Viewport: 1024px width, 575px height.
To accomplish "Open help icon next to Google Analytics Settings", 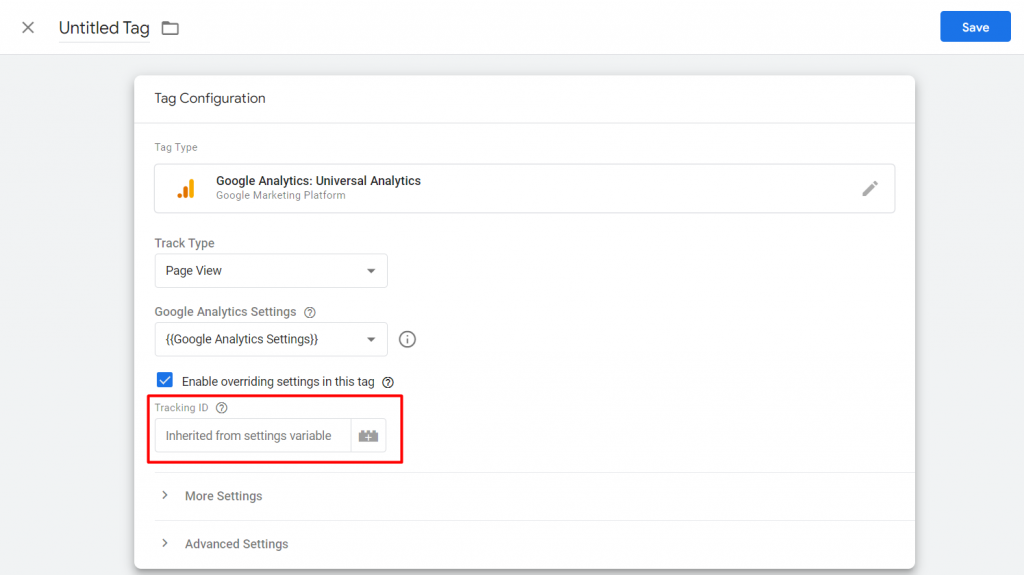I will pos(310,312).
